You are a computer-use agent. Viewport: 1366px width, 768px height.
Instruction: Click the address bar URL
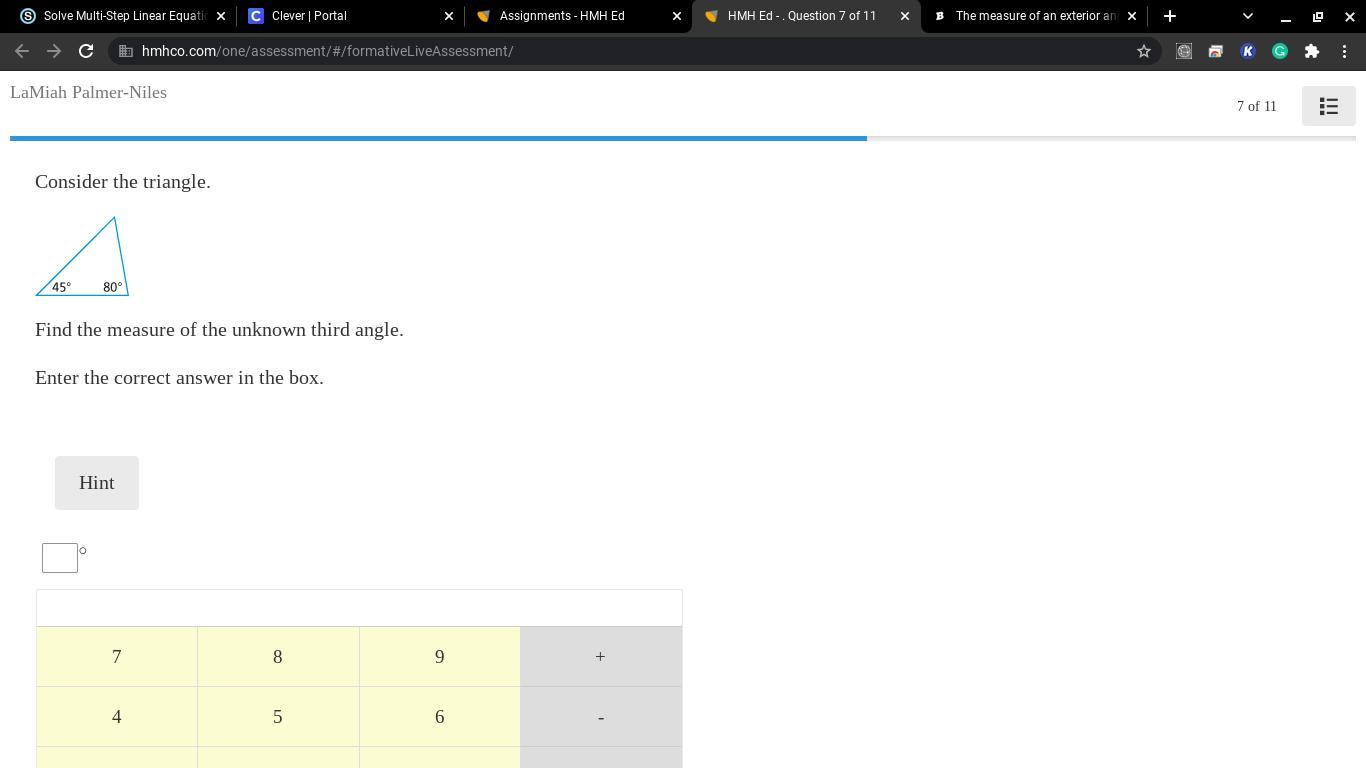coord(328,51)
